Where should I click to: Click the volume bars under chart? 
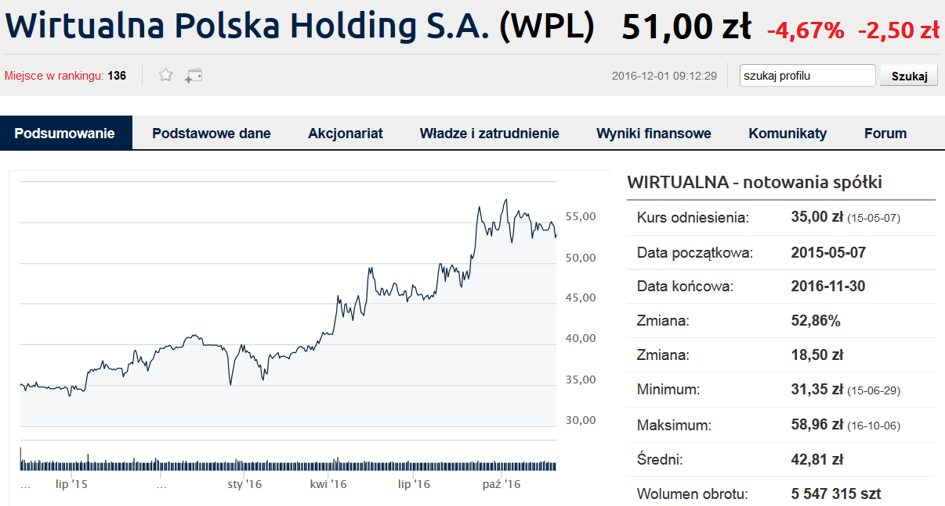click(288, 464)
